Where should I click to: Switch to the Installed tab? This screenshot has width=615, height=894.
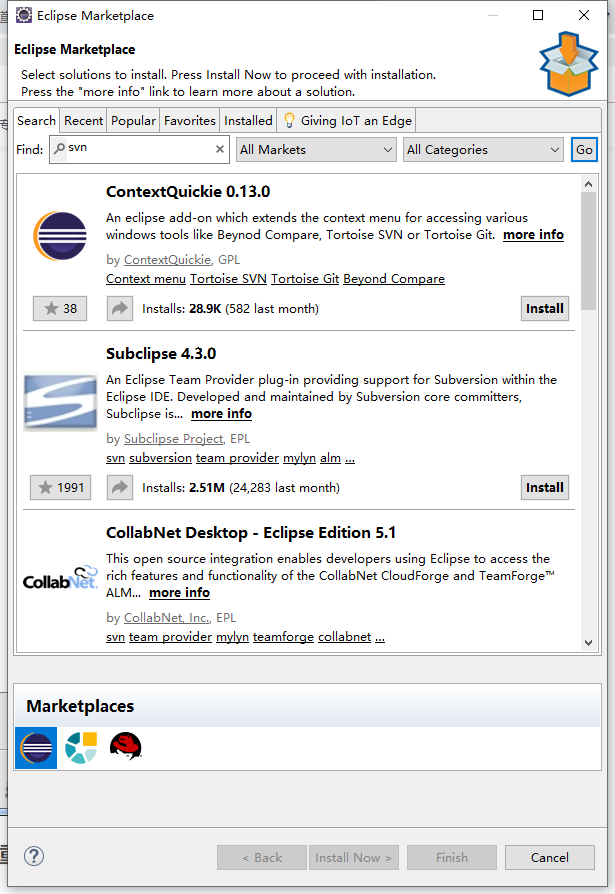[x=248, y=121]
